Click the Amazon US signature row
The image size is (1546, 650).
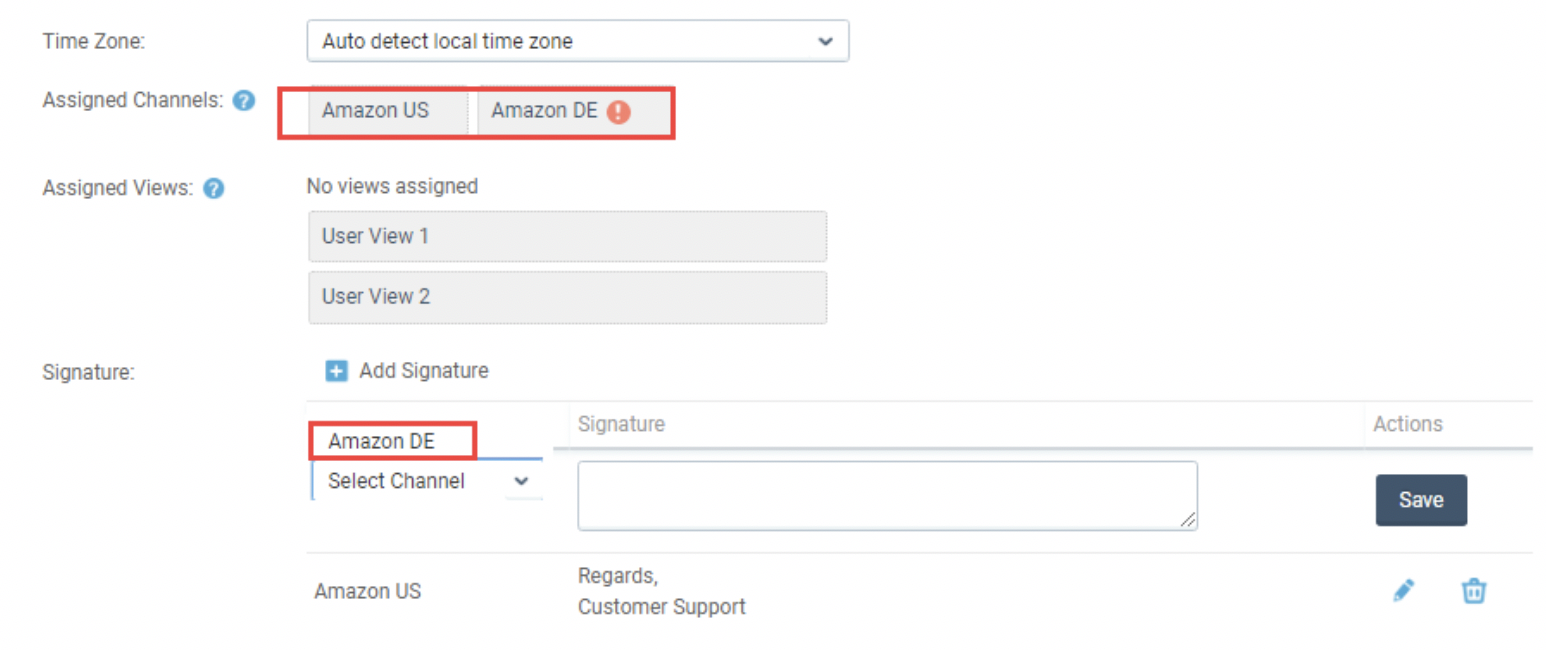[x=919, y=591]
